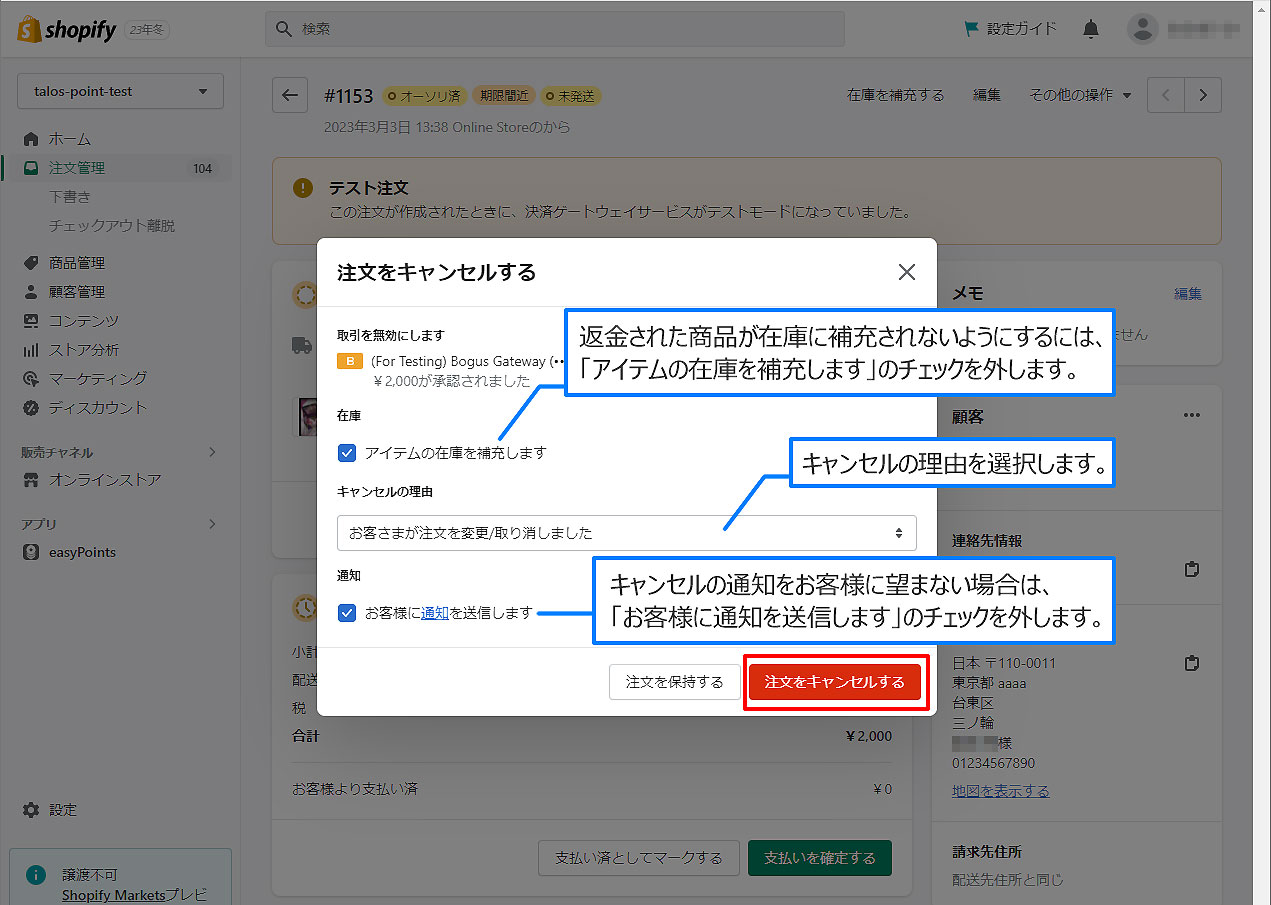Click the 通知 link in the dialog
The width and height of the screenshot is (1271, 905).
(434, 613)
